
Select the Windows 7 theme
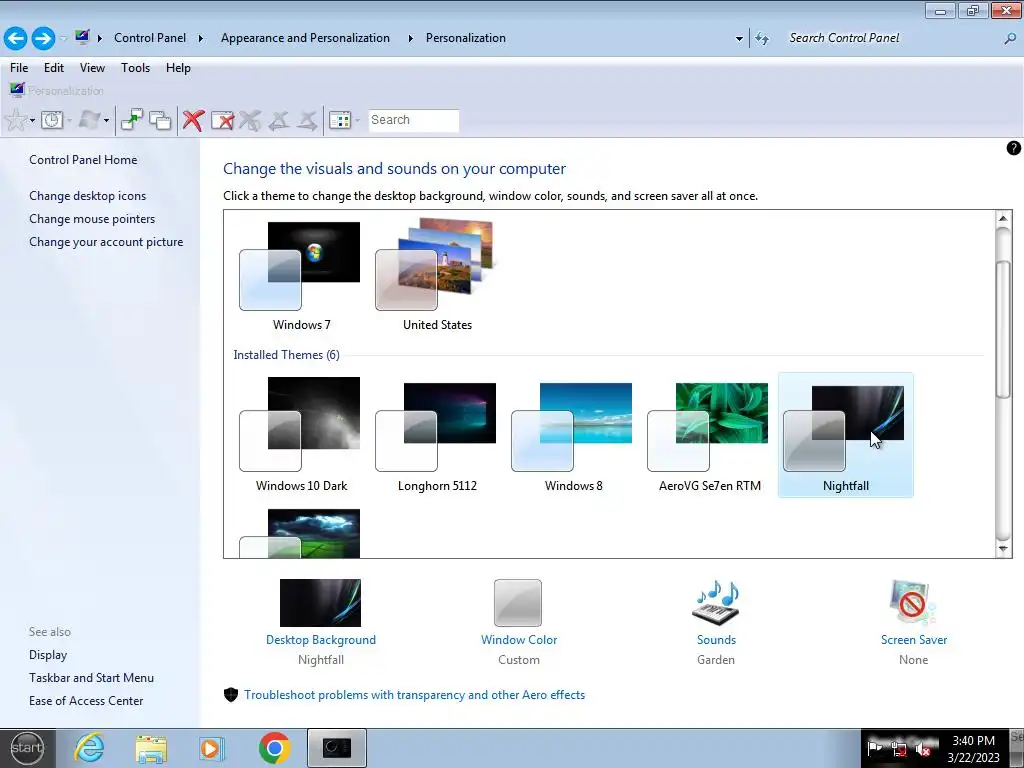coord(301,276)
